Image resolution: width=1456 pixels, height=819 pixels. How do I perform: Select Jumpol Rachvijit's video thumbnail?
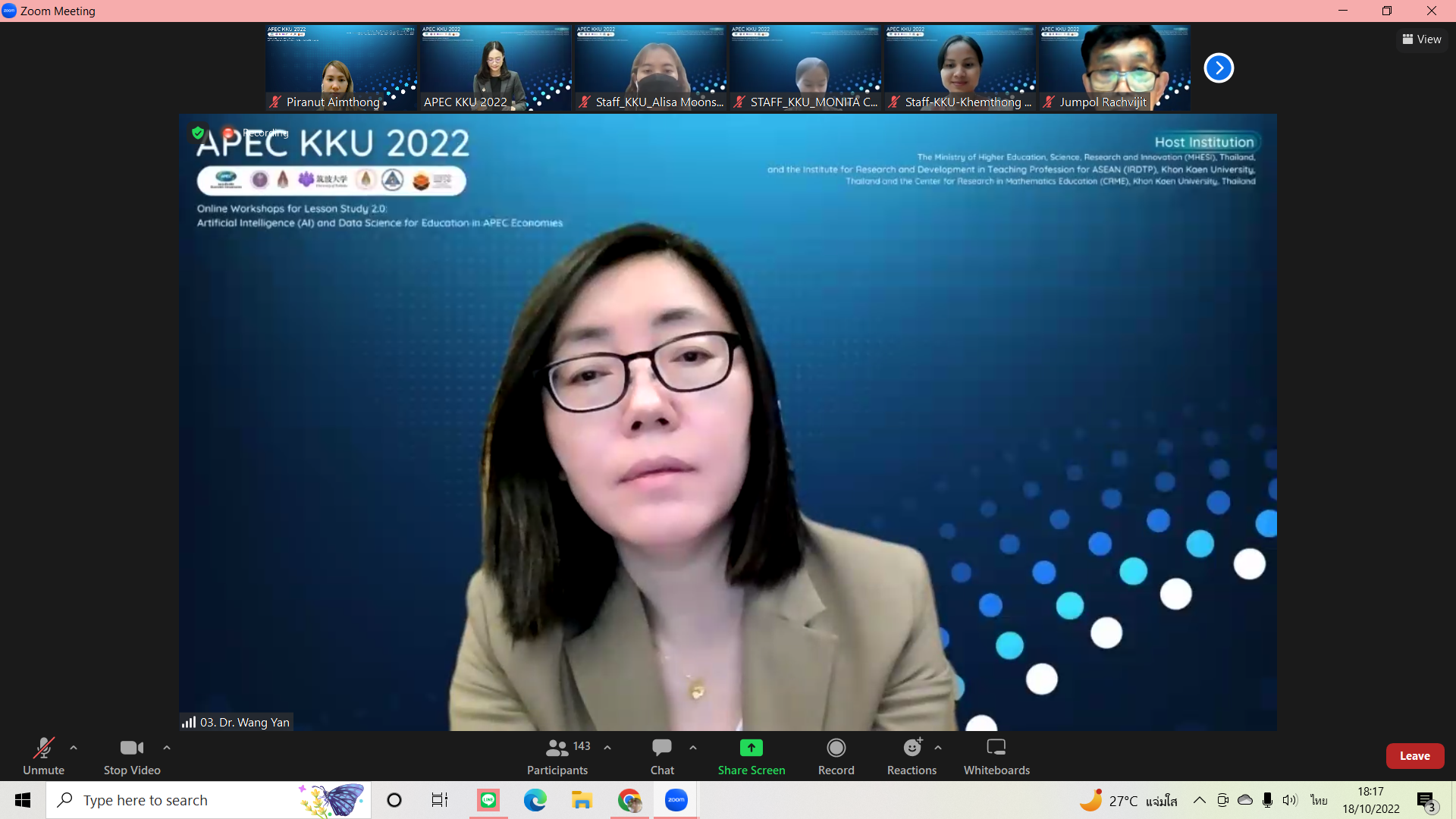(x=1114, y=68)
